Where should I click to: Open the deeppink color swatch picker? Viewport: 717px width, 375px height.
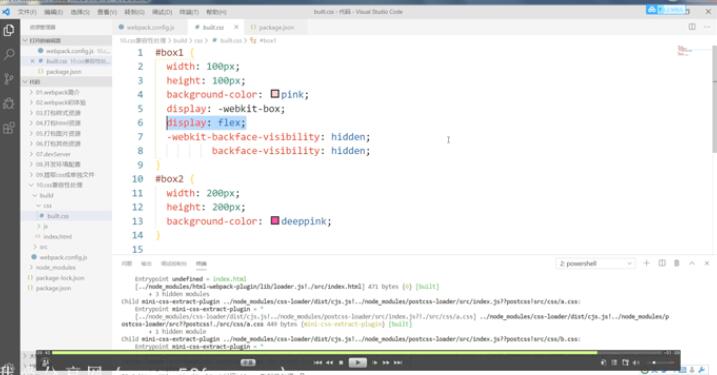click(x=275, y=221)
